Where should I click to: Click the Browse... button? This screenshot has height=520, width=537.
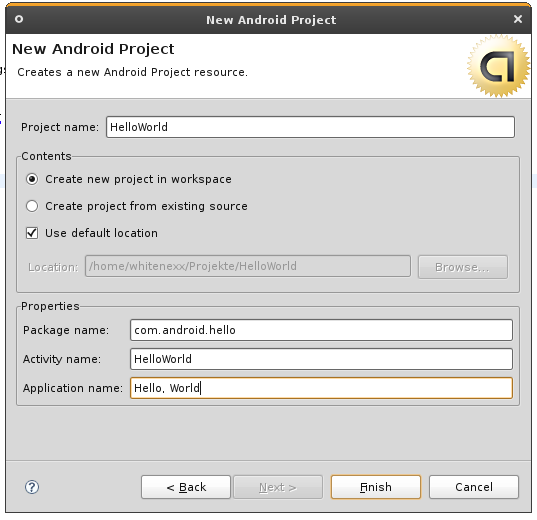click(463, 267)
